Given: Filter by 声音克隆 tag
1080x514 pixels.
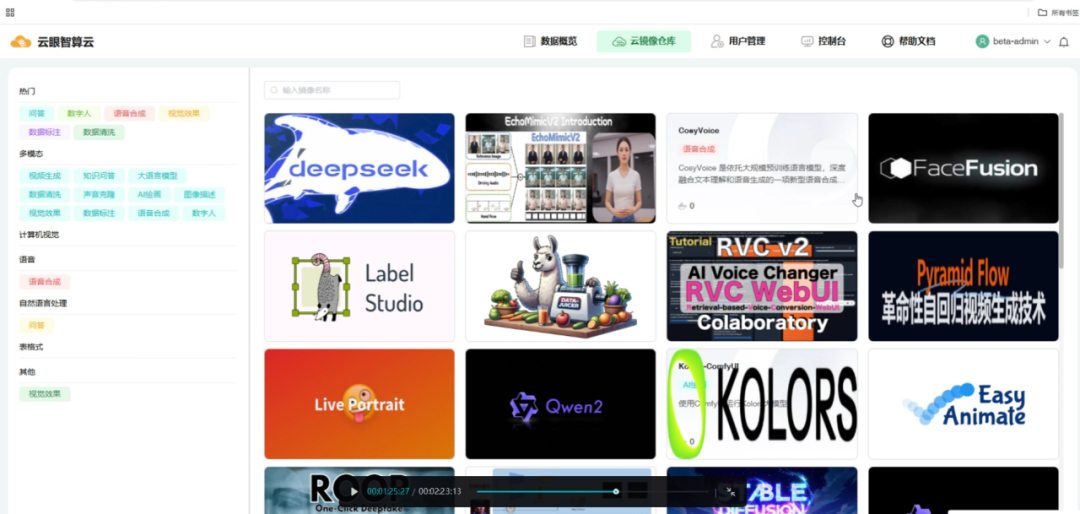Looking at the screenshot, I should coord(99,195).
